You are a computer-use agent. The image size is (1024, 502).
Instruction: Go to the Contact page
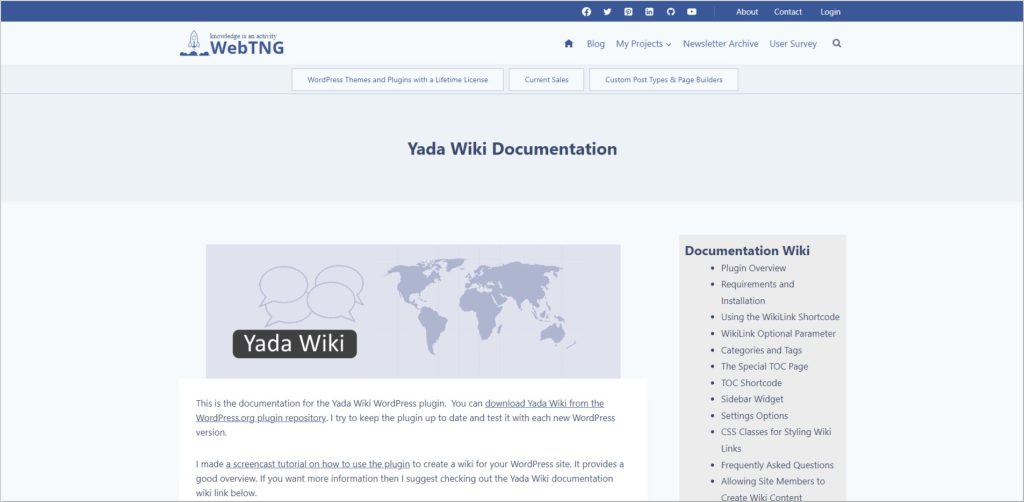pos(788,12)
